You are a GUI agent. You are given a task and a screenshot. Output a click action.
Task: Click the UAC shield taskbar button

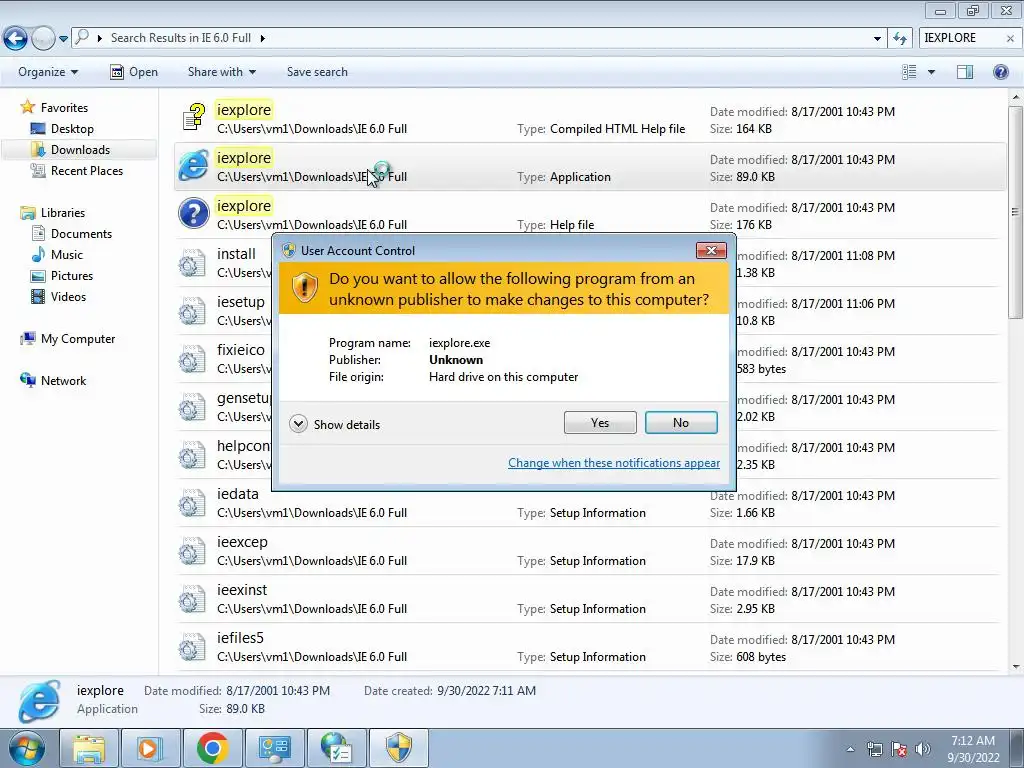click(398, 748)
